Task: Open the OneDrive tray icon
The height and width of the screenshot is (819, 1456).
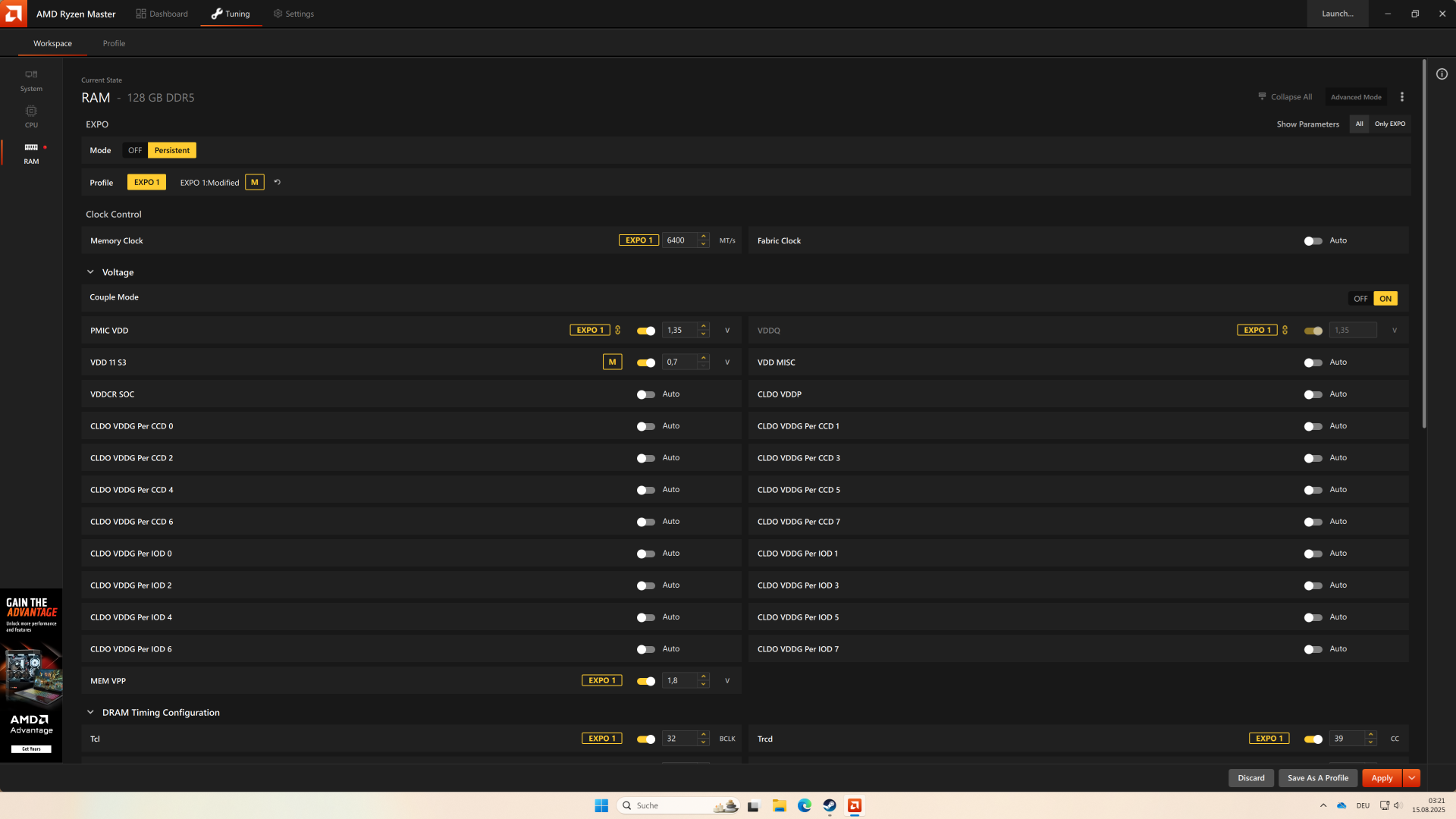Action: [x=1341, y=805]
